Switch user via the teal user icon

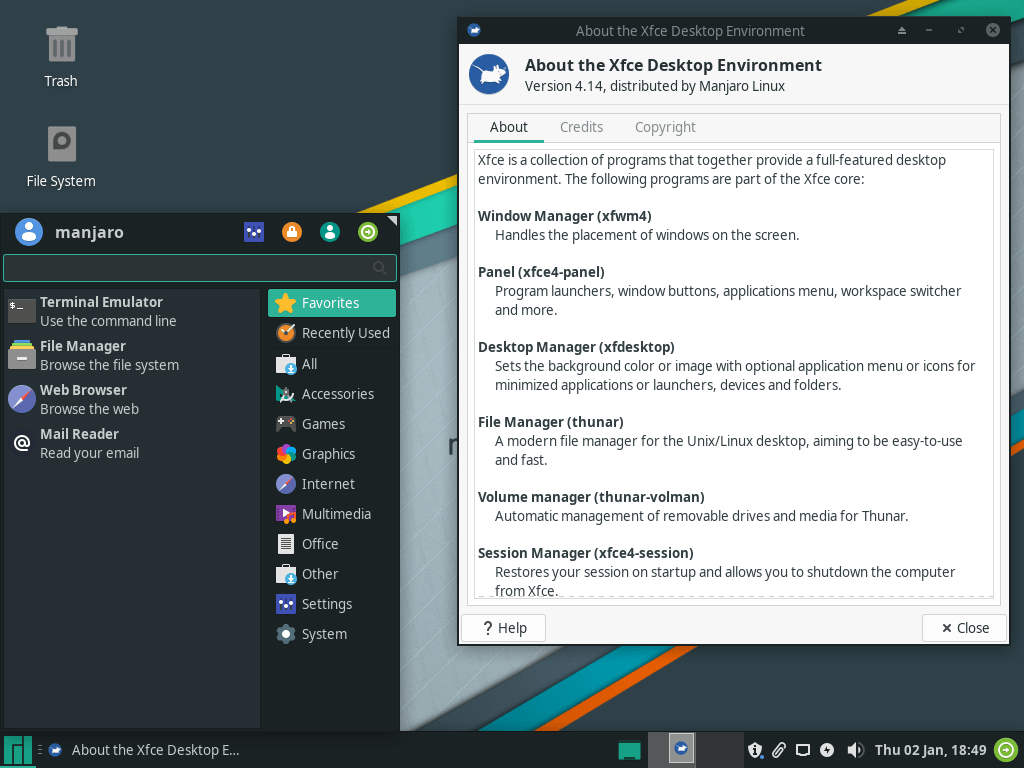tap(329, 231)
